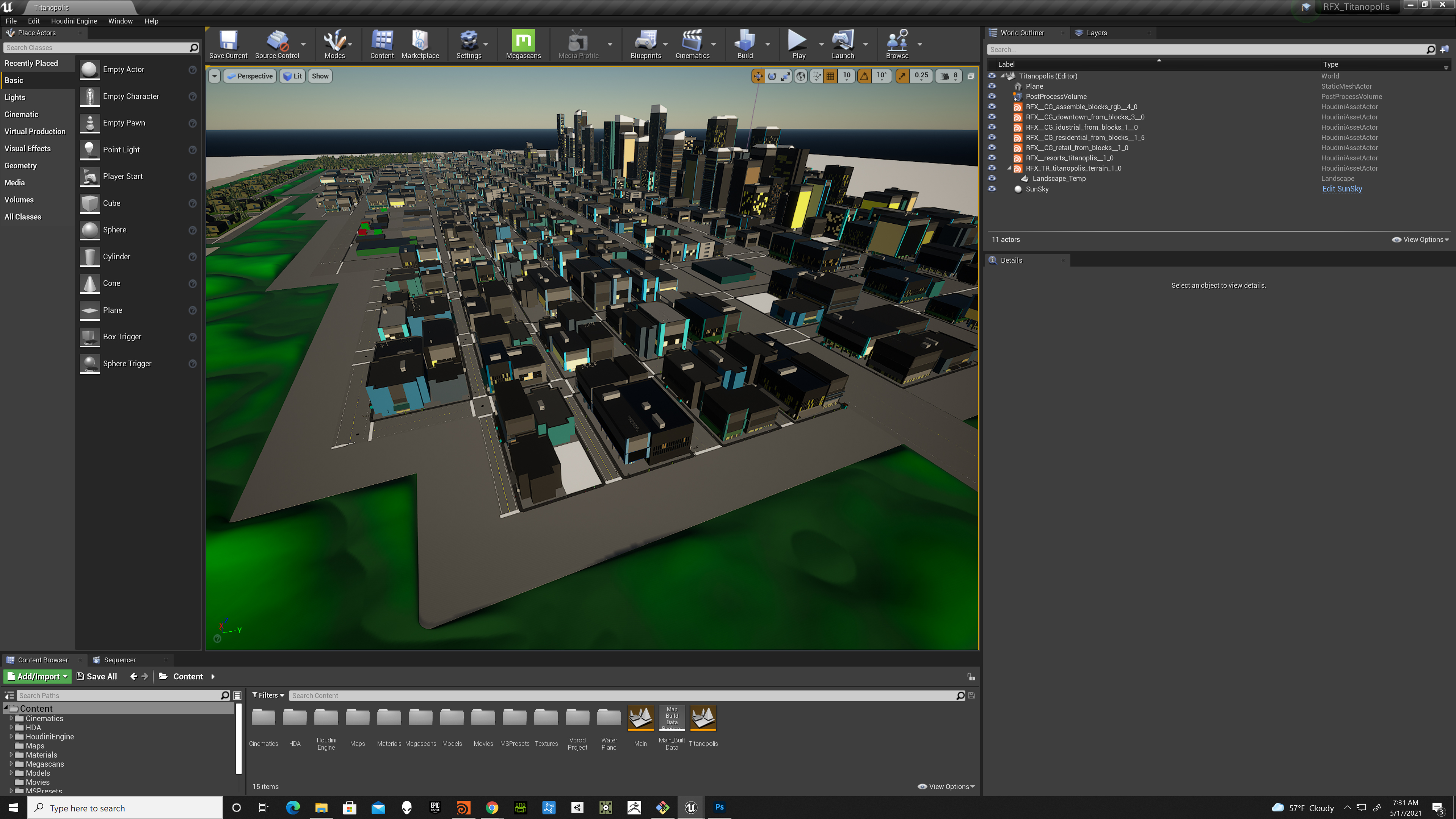Click the surface snapping viewport icon
The height and width of the screenshot is (819, 1456).
point(817,76)
